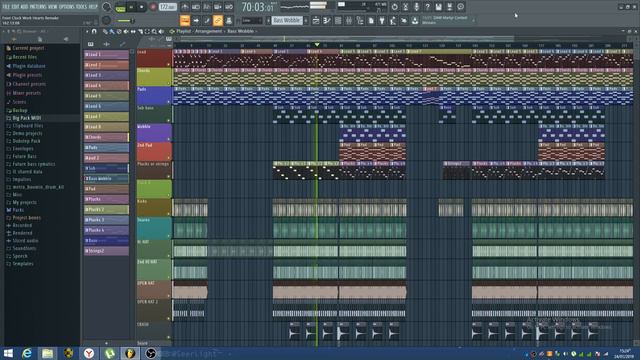Click the plug-shaped plugin icon in toolbar
The height and width of the screenshot is (360, 640).
[382, 20]
